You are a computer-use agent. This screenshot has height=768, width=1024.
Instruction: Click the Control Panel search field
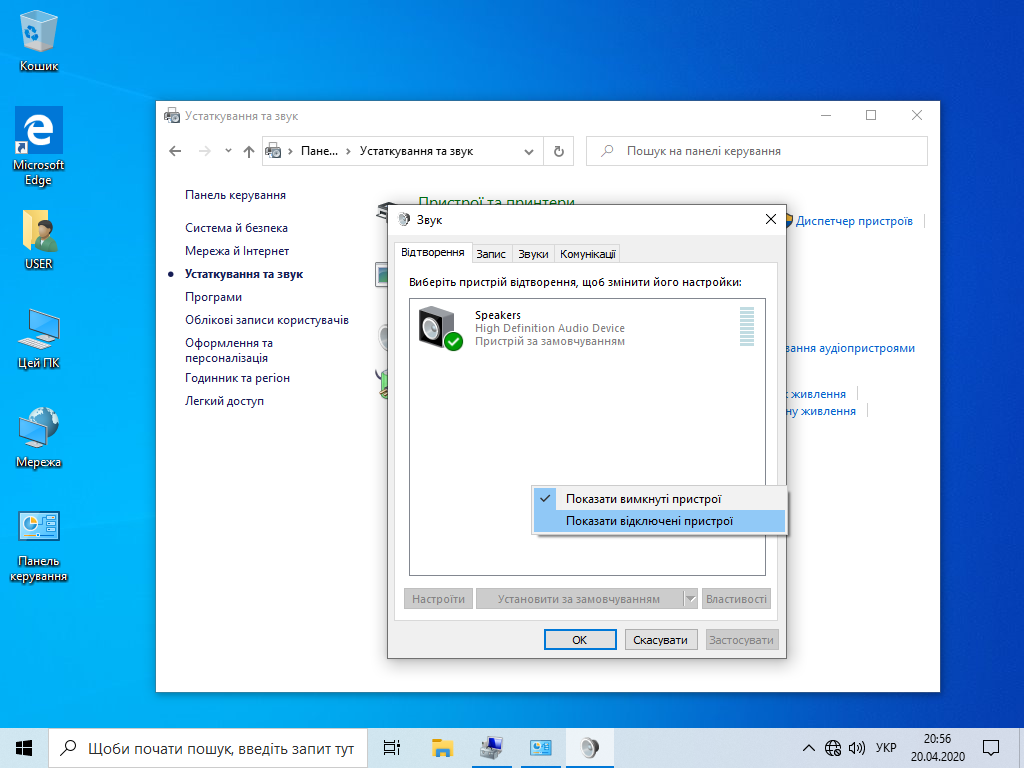[x=757, y=151]
